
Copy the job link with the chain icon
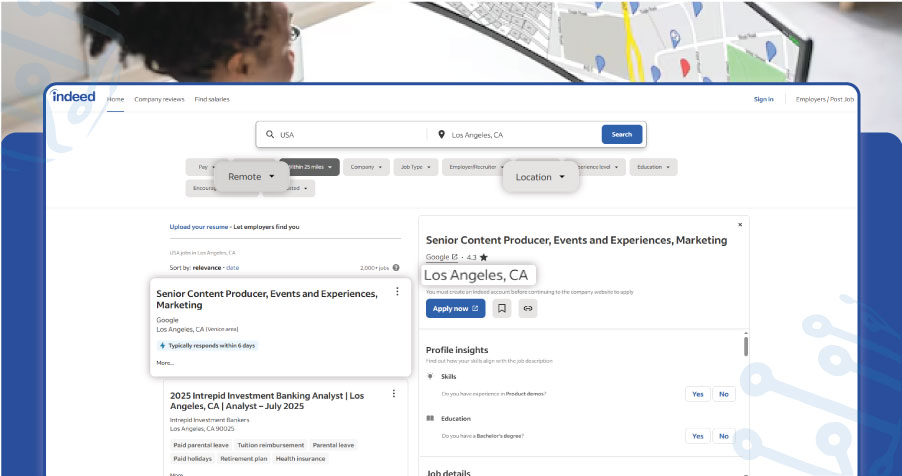tap(528, 309)
